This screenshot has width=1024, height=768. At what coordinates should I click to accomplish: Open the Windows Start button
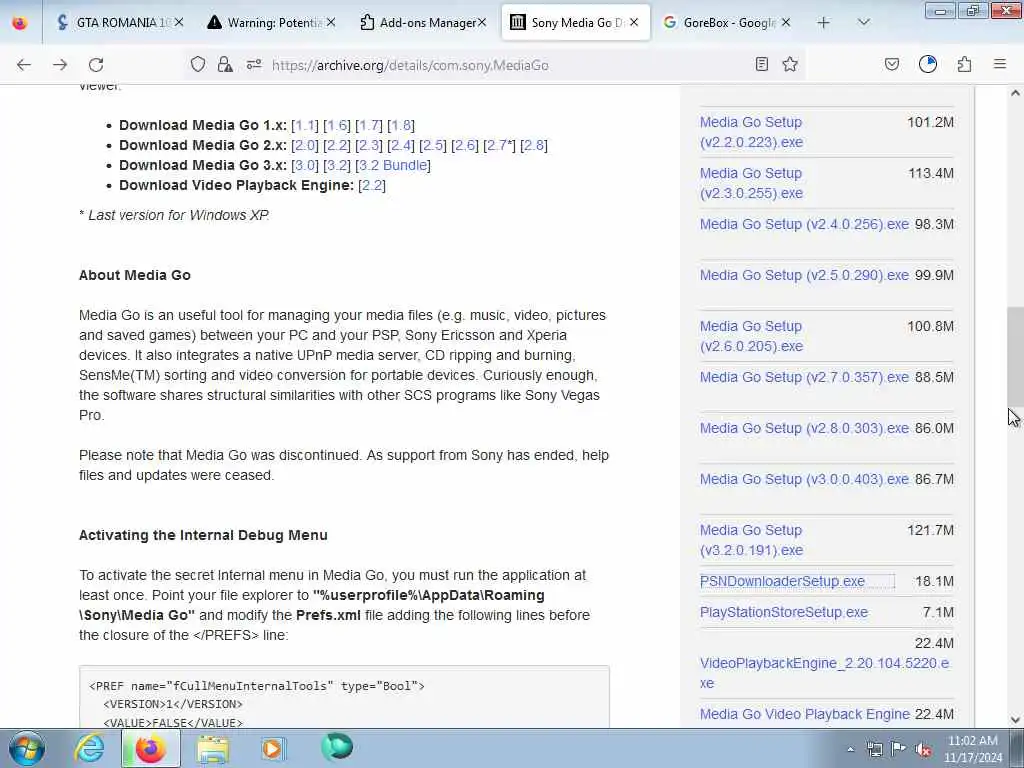click(x=26, y=748)
